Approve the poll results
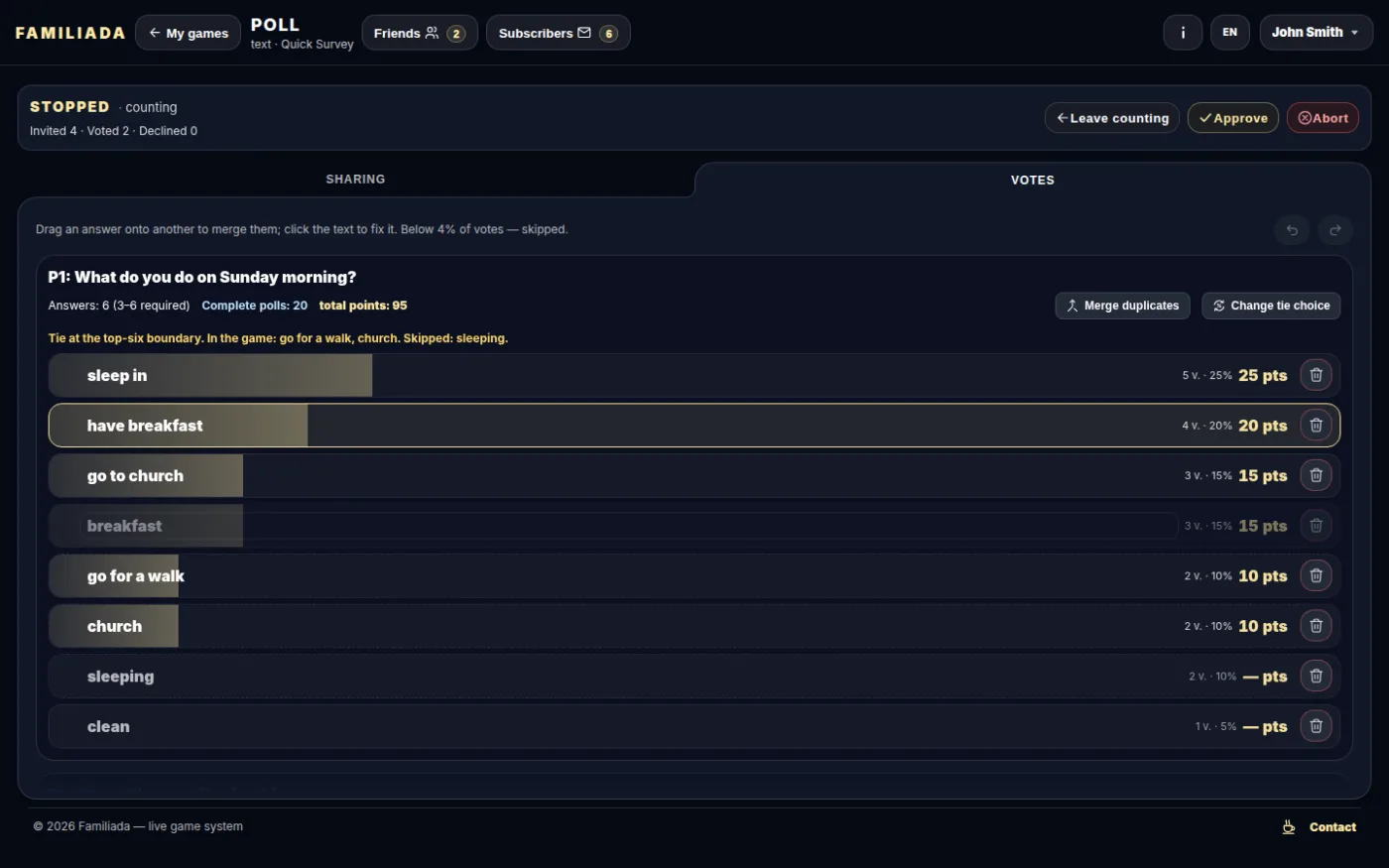 pos(1233,118)
